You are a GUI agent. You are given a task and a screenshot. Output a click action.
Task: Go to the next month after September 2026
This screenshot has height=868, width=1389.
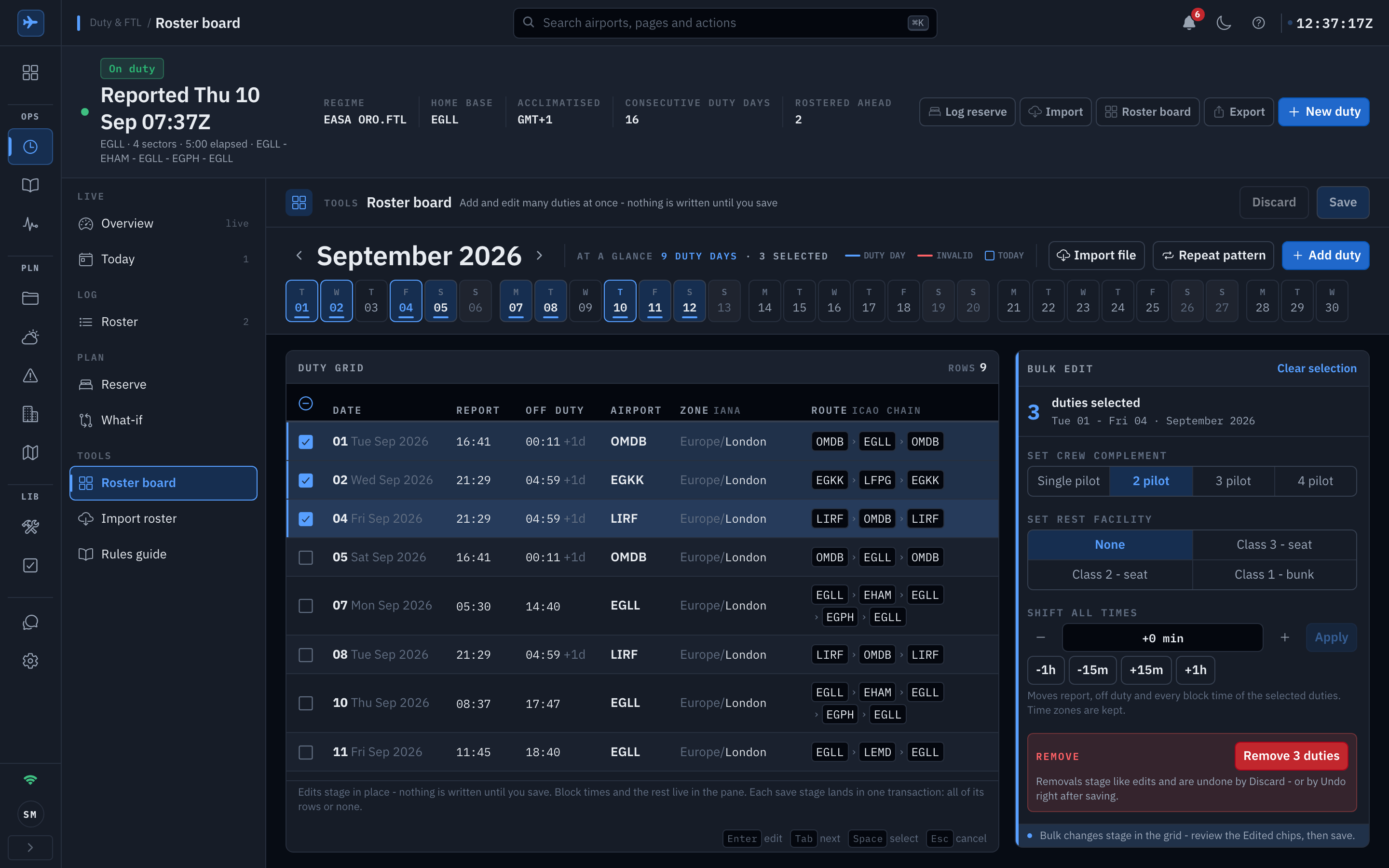click(x=539, y=256)
